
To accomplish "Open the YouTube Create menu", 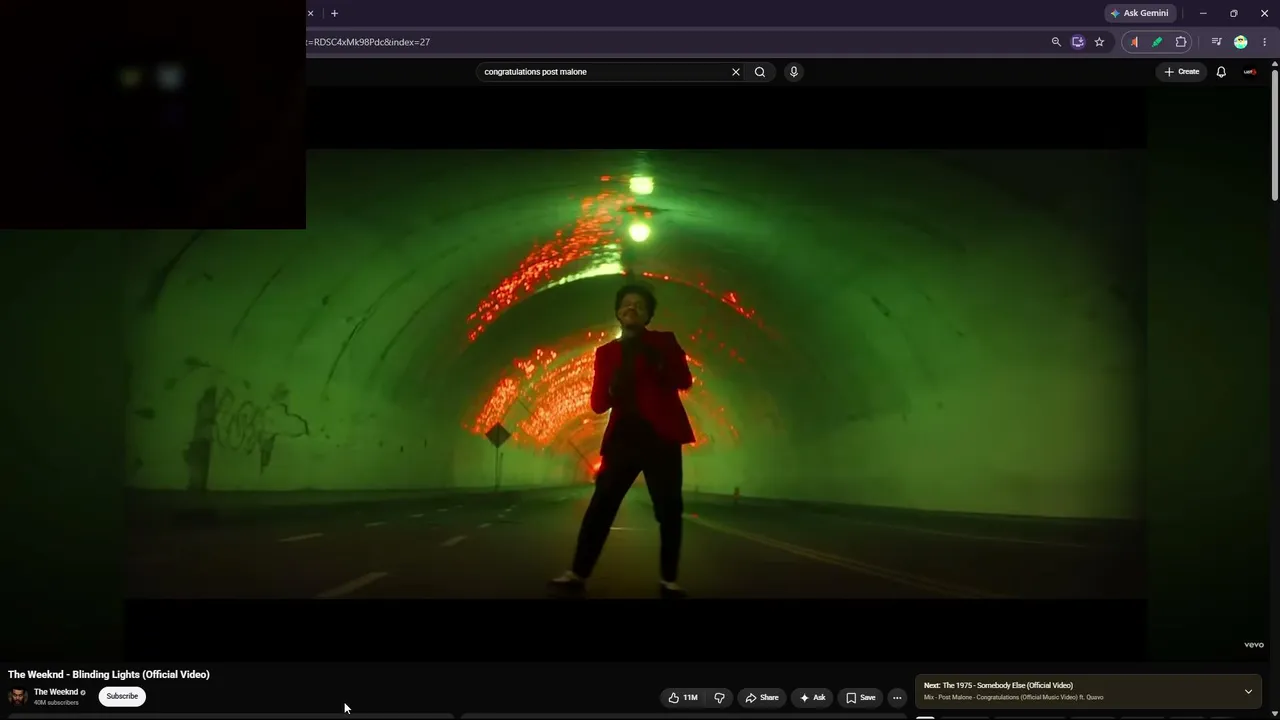I will (x=1181, y=72).
